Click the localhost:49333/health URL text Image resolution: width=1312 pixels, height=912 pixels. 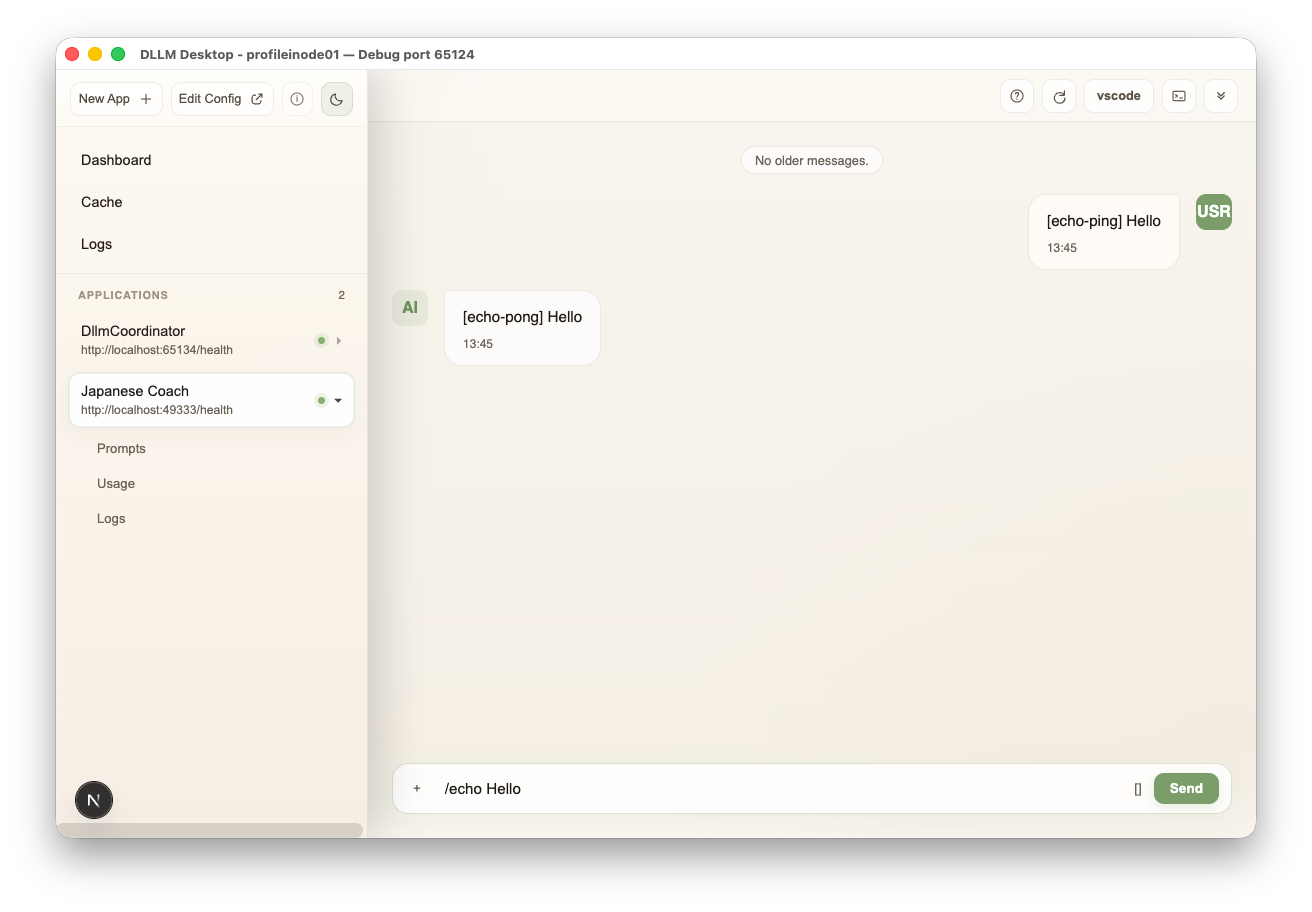[157, 410]
